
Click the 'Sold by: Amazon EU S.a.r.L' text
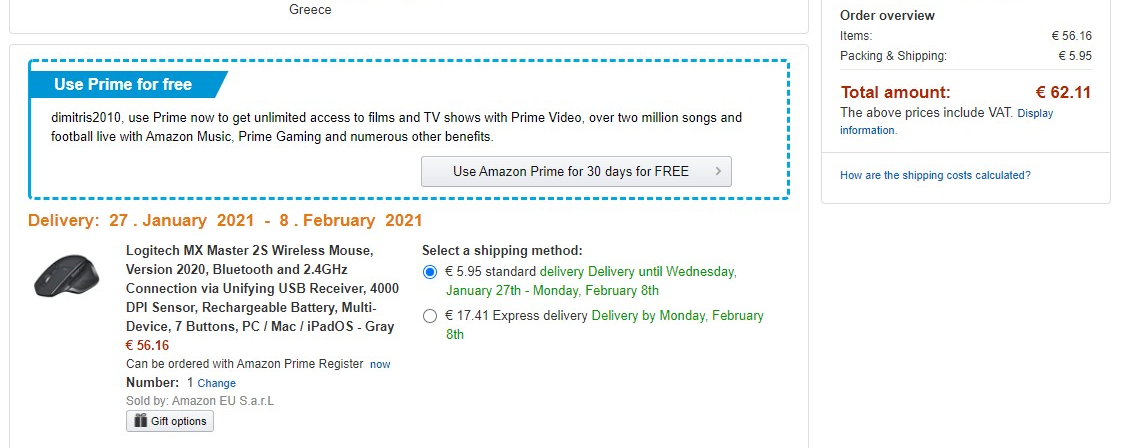pyautogui.click(x=200, y=401)
